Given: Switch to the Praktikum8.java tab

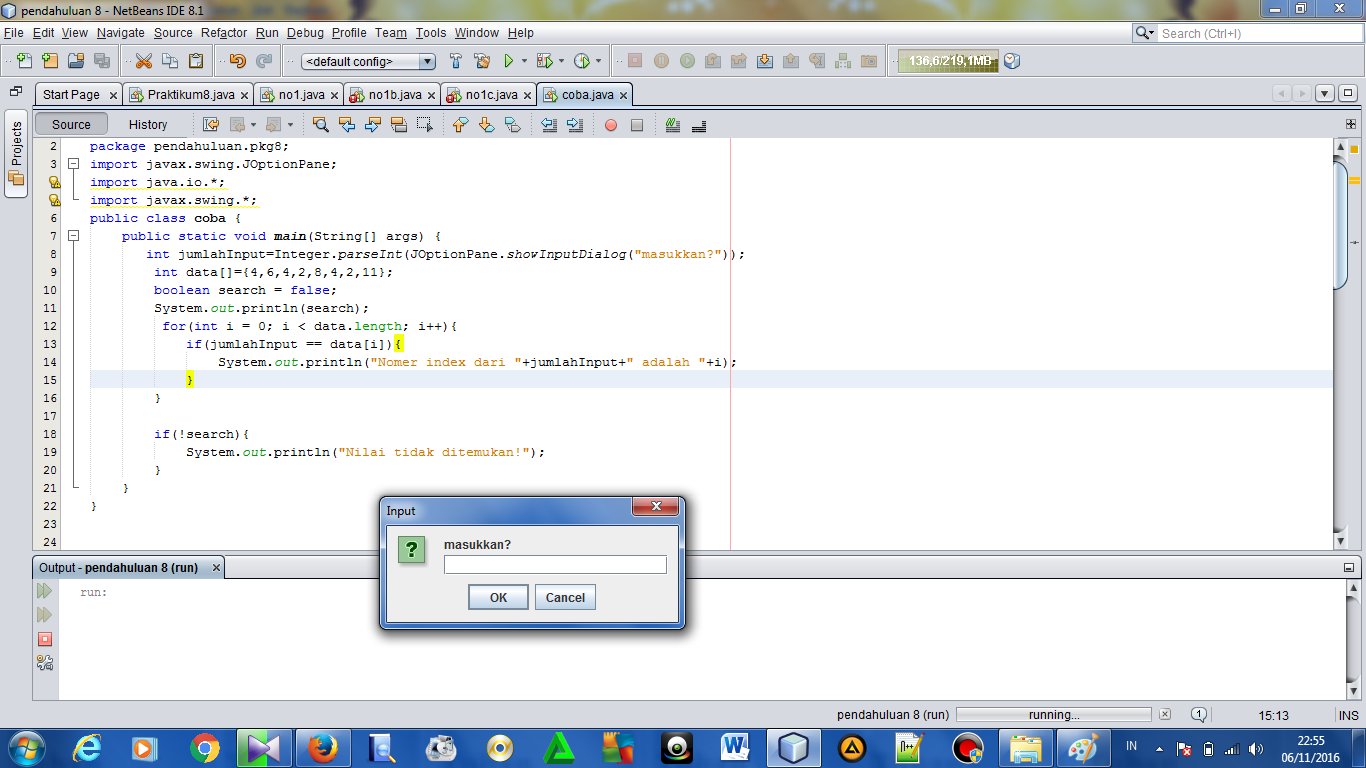Looking at the screenshot, I should point(190,95).
